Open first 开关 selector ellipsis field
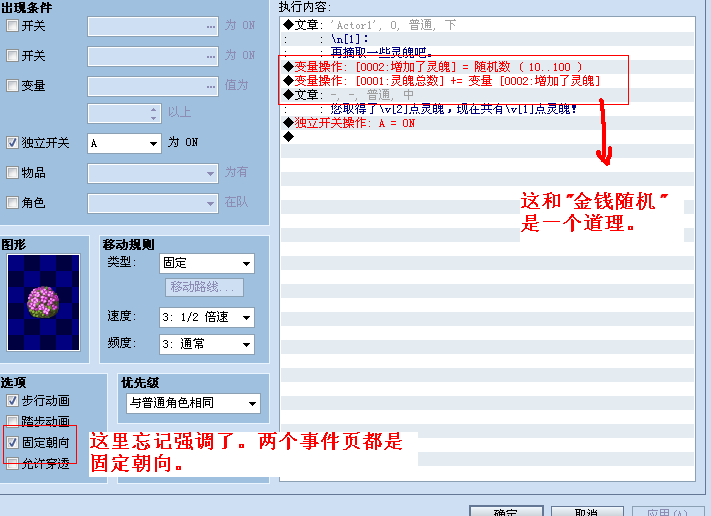The width and height of the screenshot is (711, 516). [x=153, y=27]
